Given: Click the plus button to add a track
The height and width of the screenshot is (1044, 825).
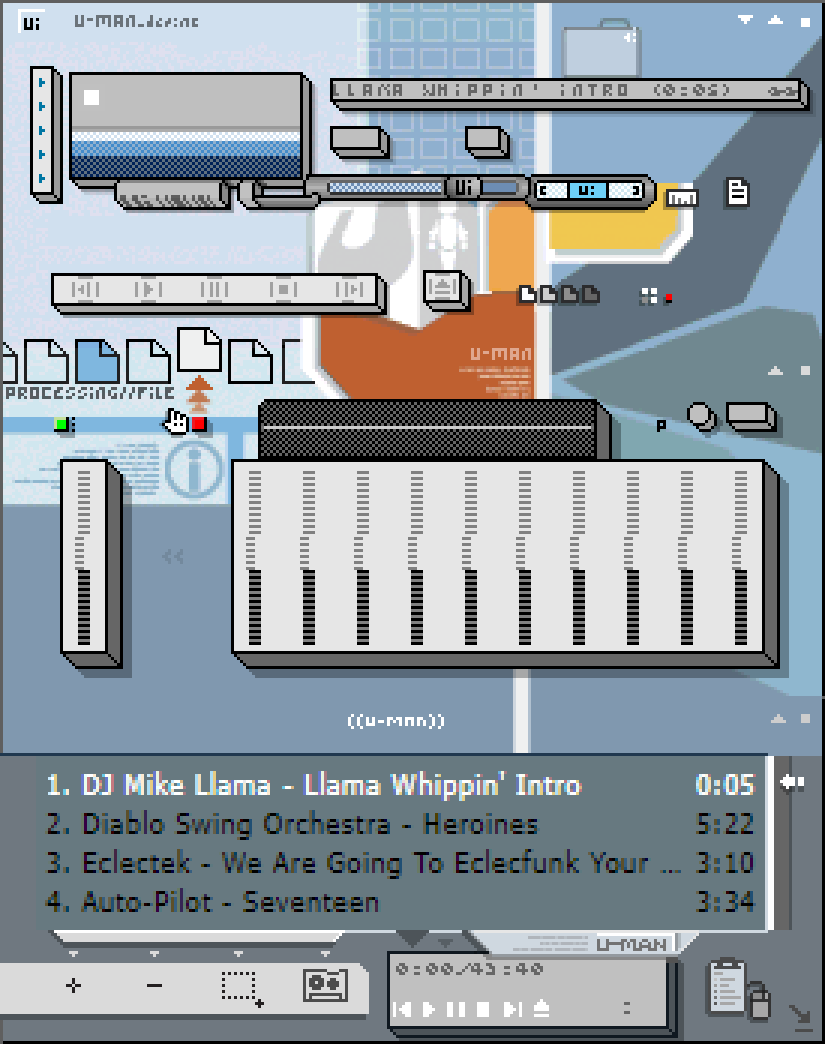Looking at the screenshot, I should pos(72,985).
